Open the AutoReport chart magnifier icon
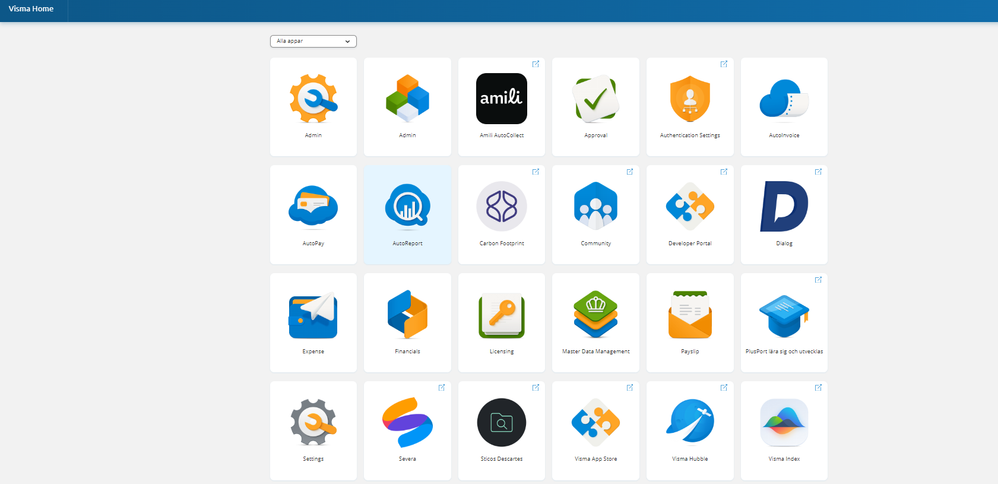This screenshot has width=998, height=484. click(x=407, y=206)
